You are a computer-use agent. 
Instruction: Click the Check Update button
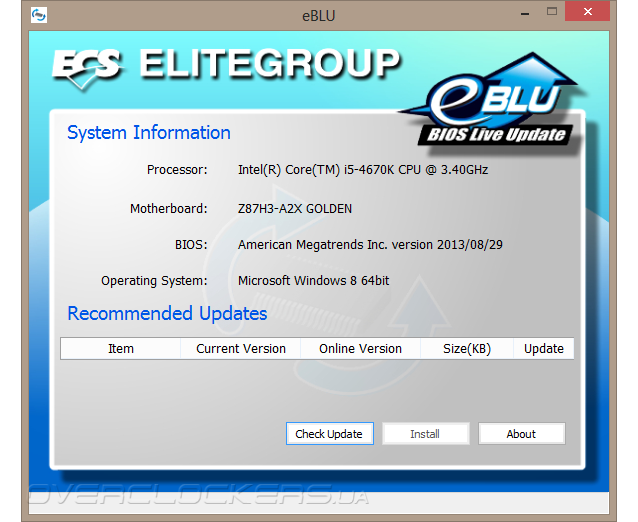point(330,434)
